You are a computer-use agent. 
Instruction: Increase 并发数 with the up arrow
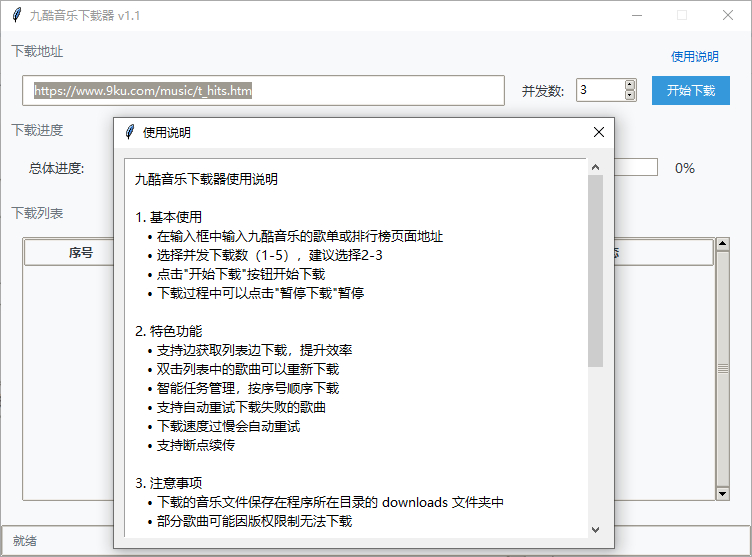pyautogui.click(x=630, y=85)
